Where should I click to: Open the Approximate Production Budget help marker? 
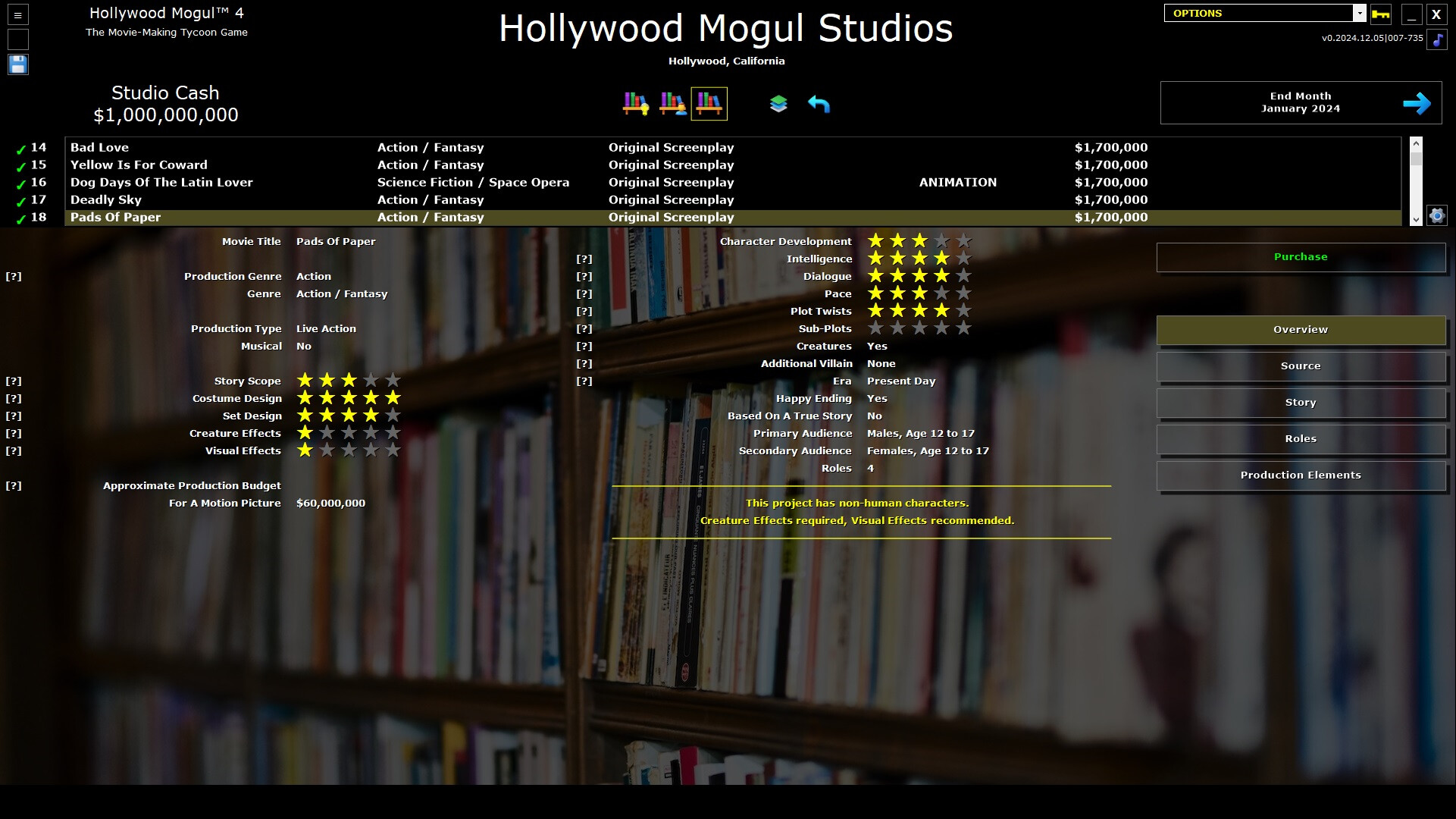point(14,486)
